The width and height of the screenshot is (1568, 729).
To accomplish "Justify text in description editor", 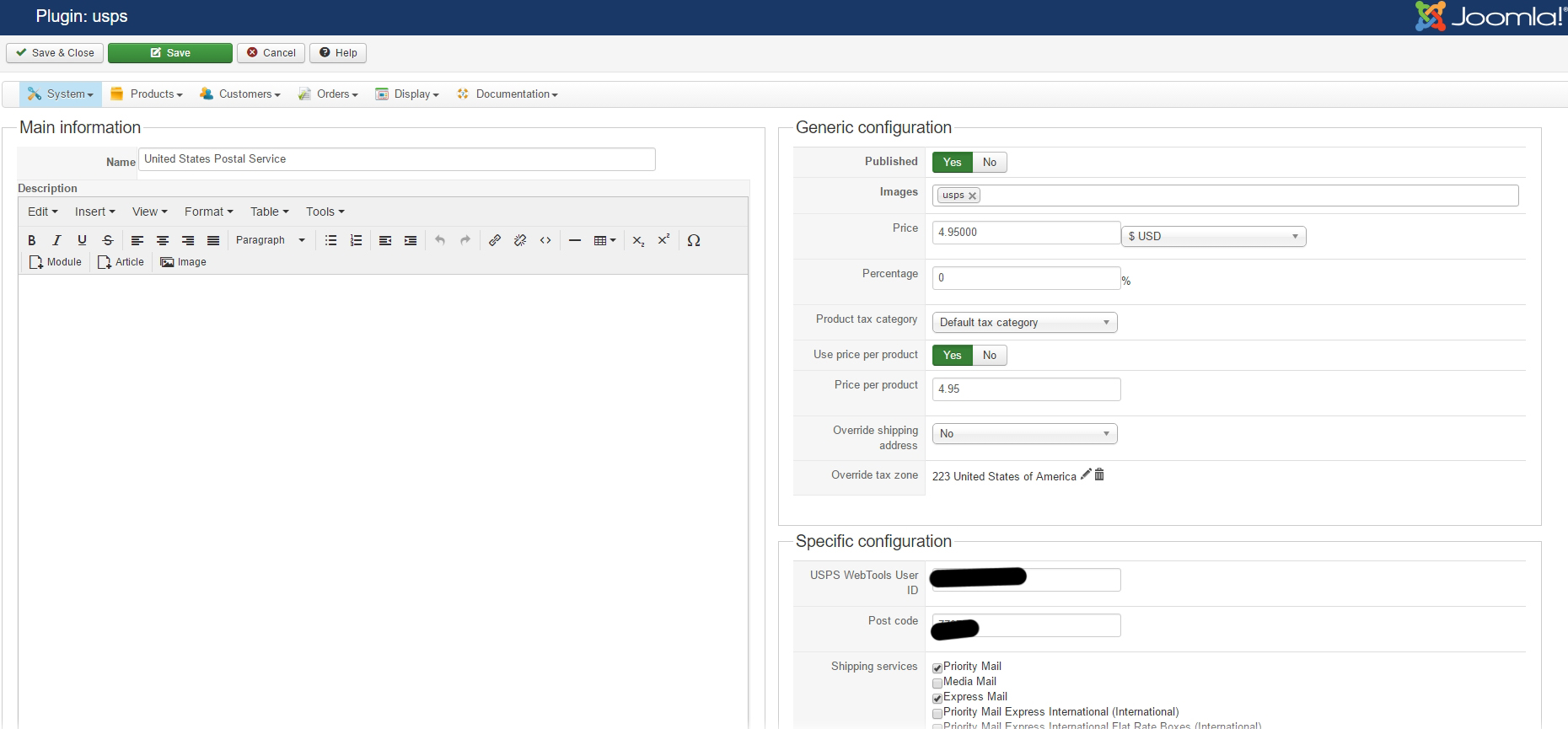I will 213,240.
